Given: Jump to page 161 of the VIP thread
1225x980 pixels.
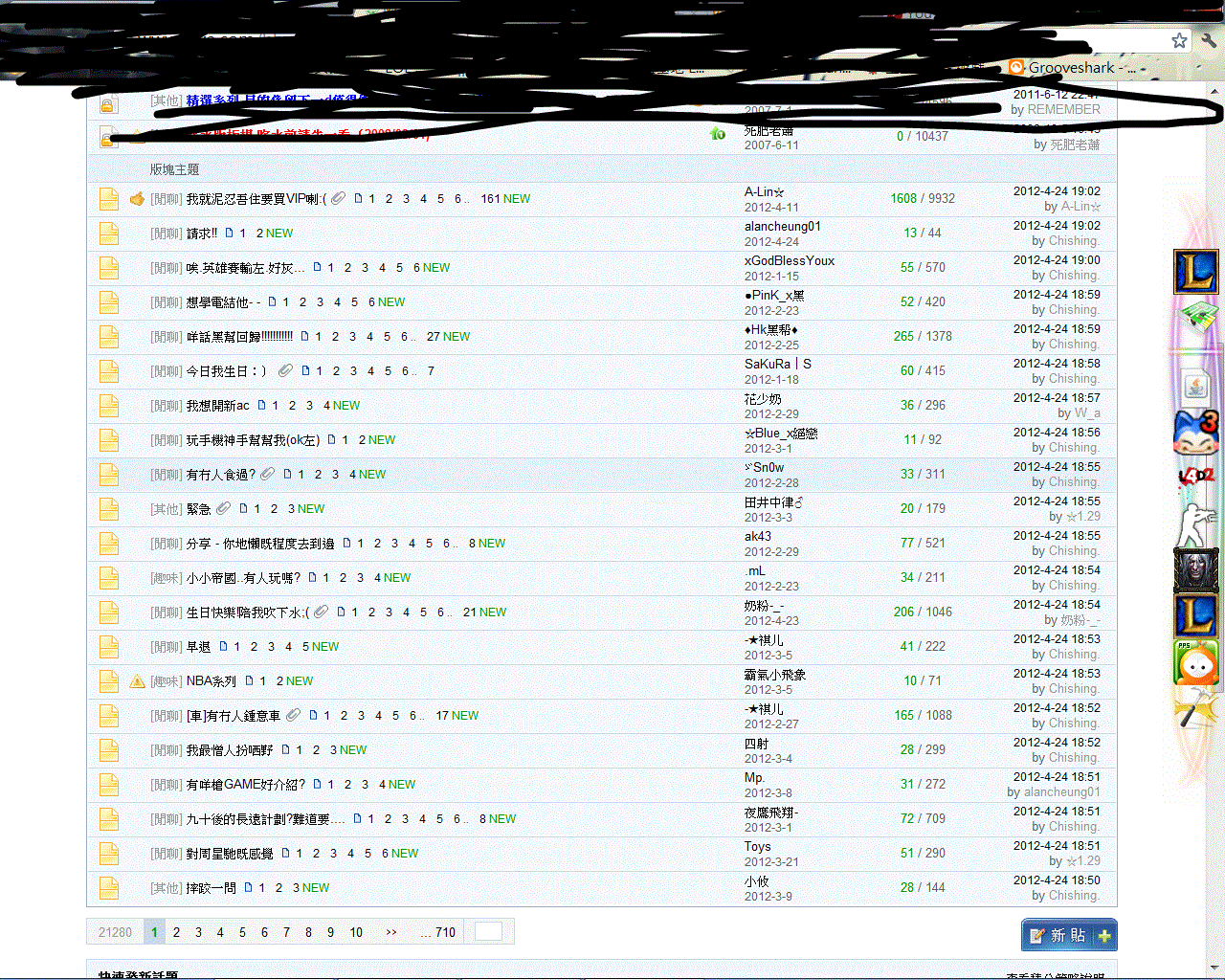Looking at the screenshot, I should (x=490, y=199).
